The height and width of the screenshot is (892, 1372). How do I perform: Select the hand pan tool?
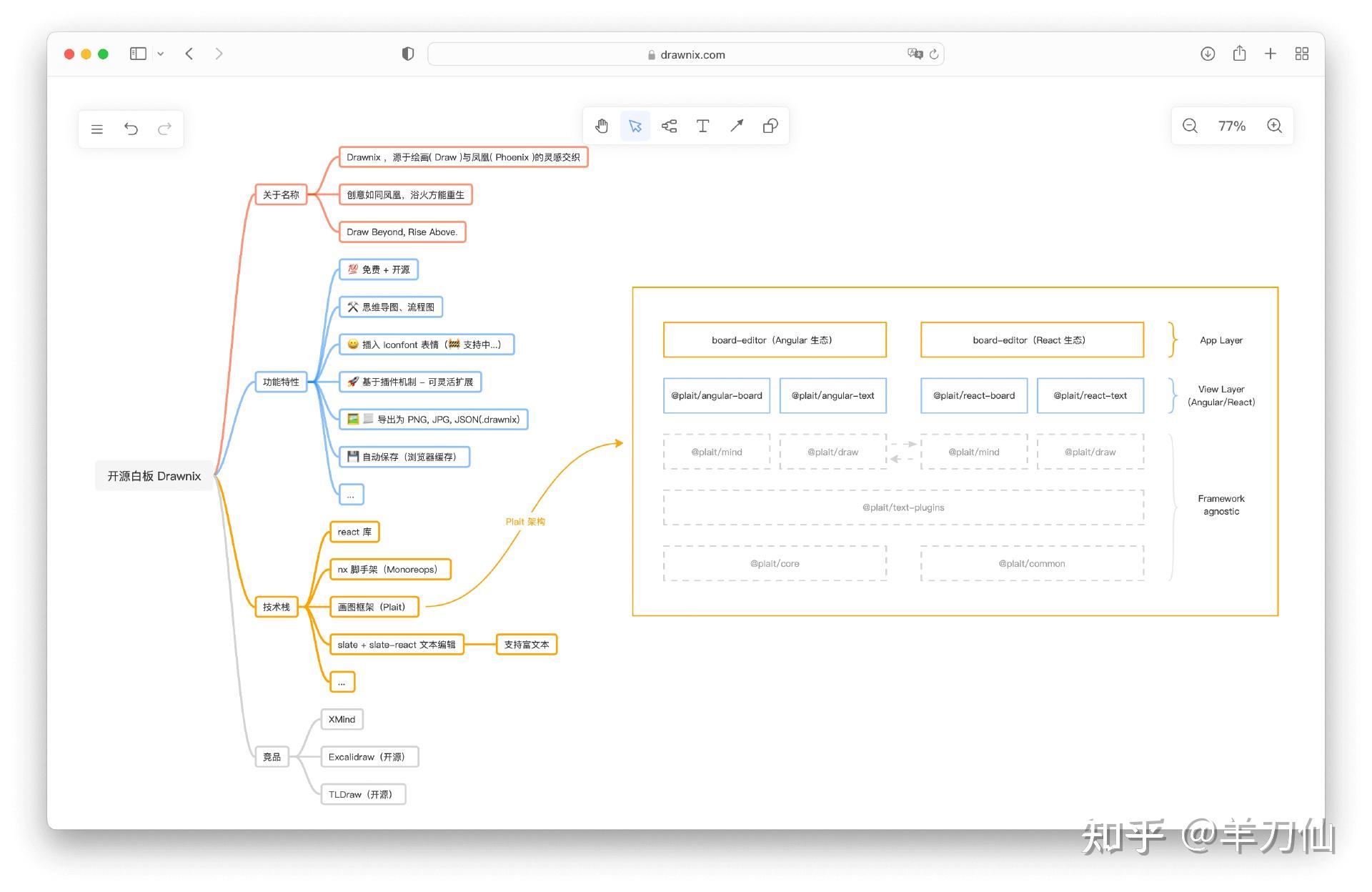[x=602, y=127]
